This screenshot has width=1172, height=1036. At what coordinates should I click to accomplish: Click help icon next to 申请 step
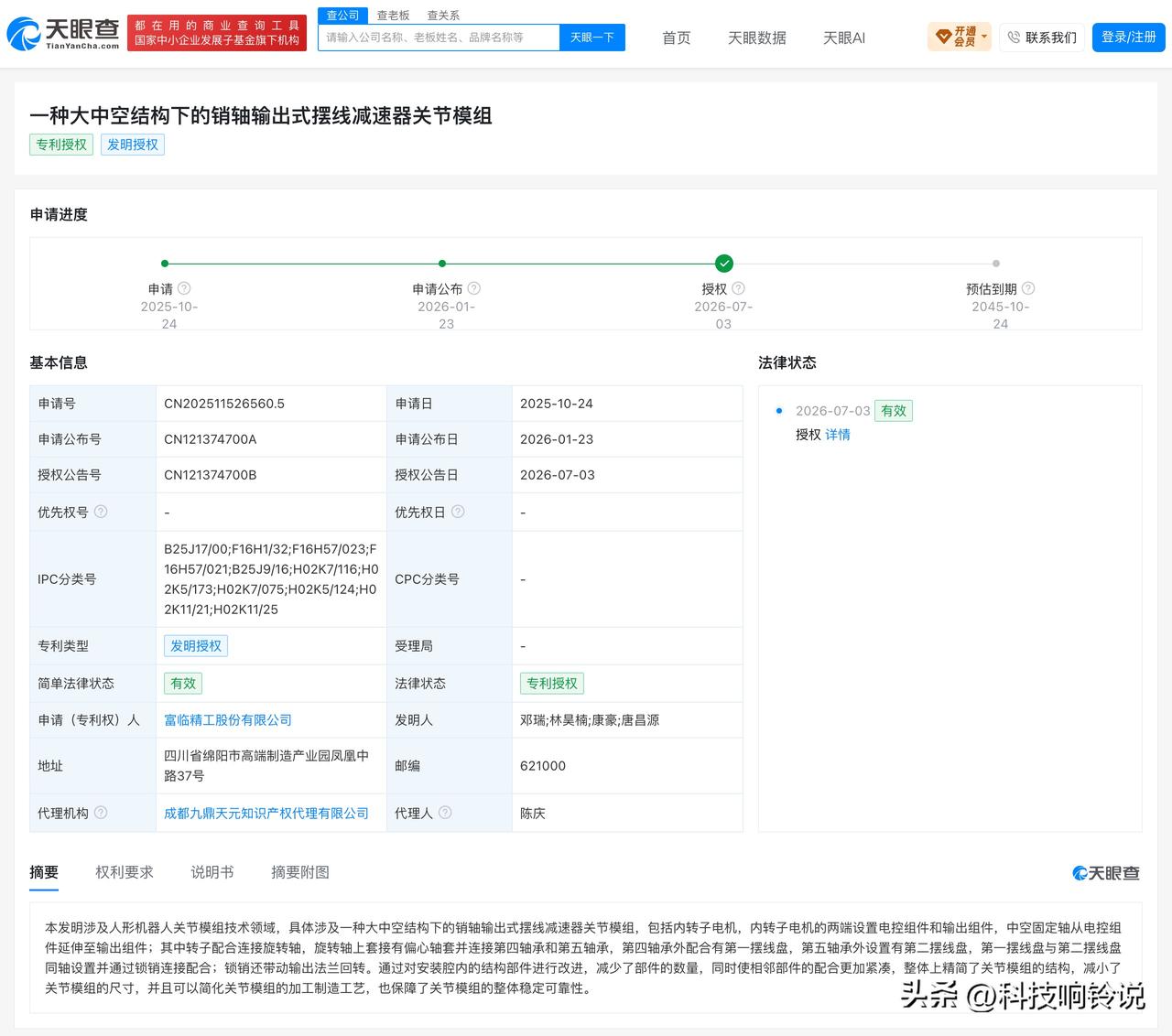184,288
